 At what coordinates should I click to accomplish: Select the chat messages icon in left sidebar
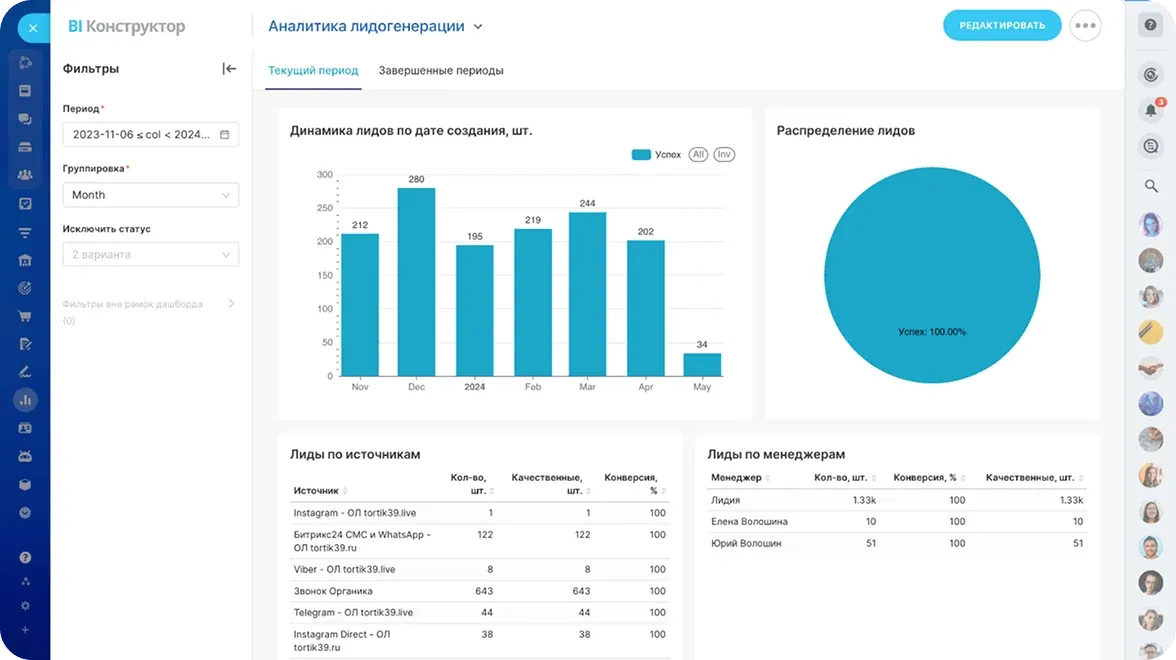click(x=26, y=120)
